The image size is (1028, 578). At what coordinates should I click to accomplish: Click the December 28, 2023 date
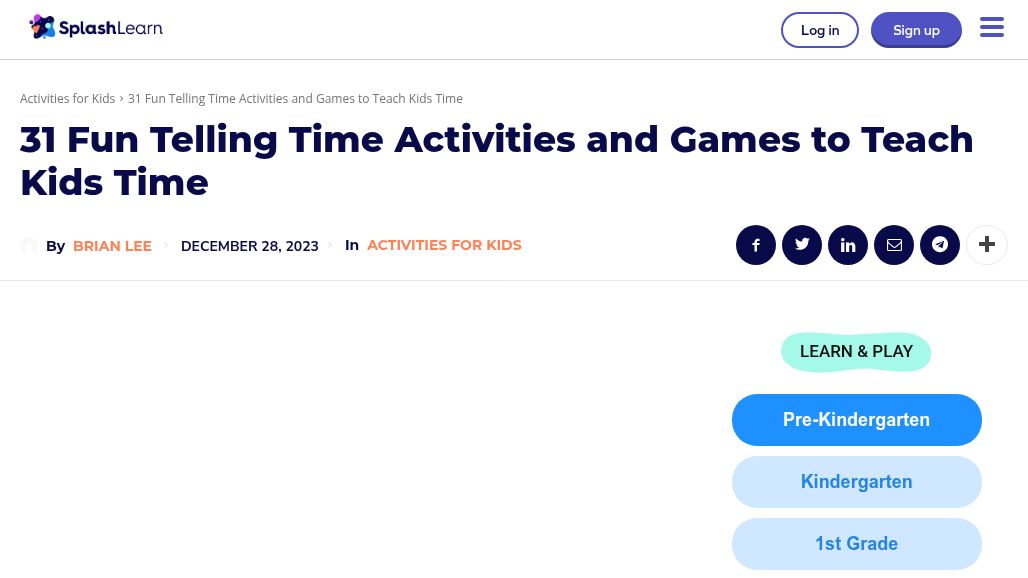pyautogui.click(x=249, y=246)
